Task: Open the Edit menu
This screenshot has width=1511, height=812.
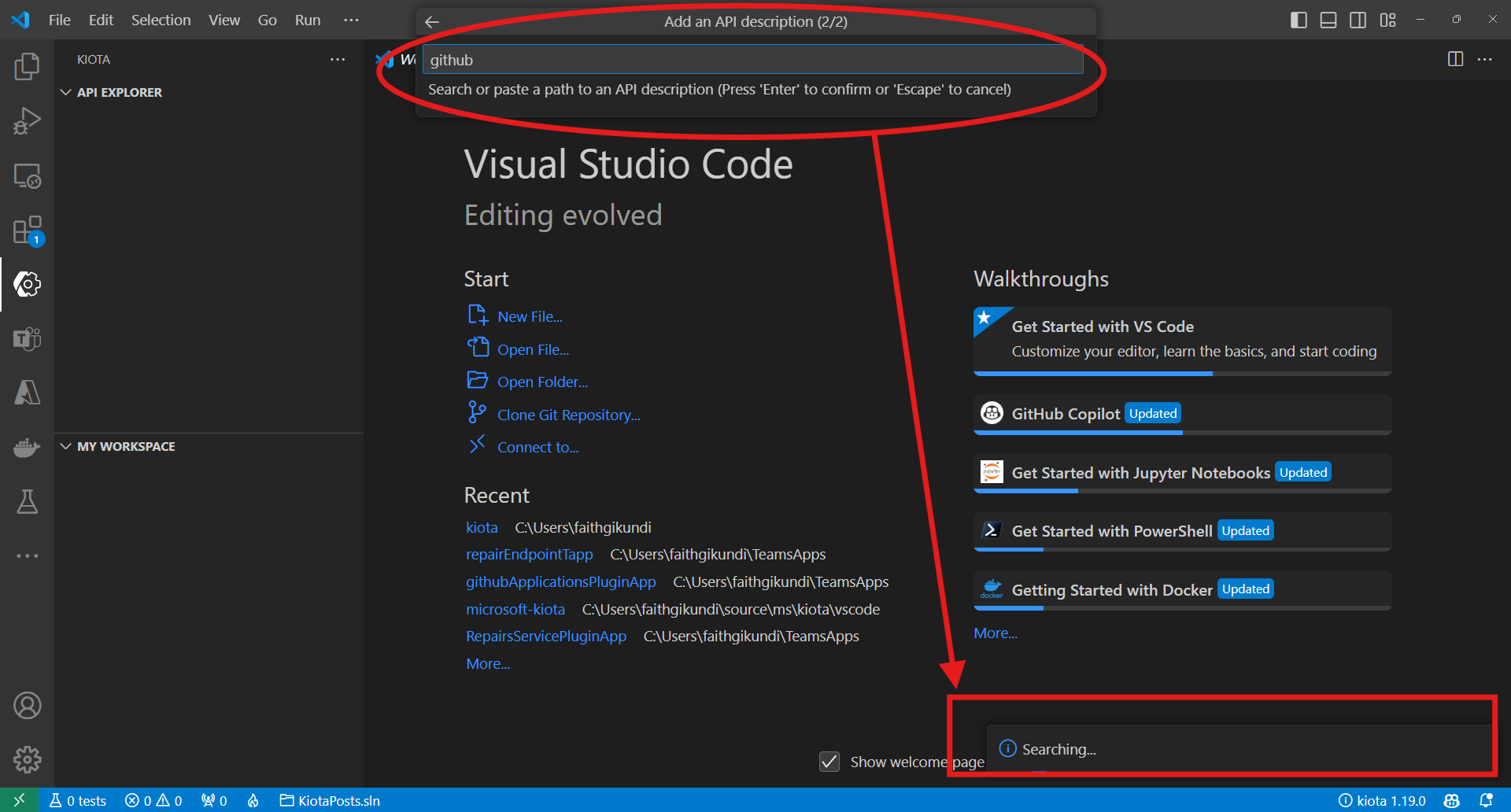Action: [101, 20]
